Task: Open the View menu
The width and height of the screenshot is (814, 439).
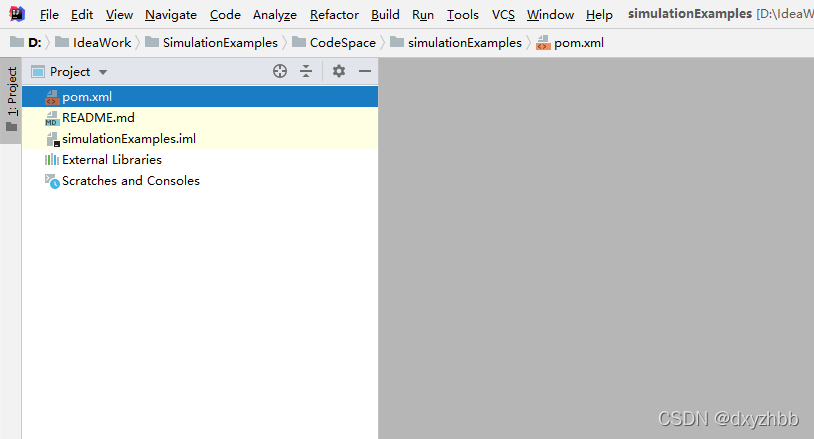Action: click(x=119, y=15)
